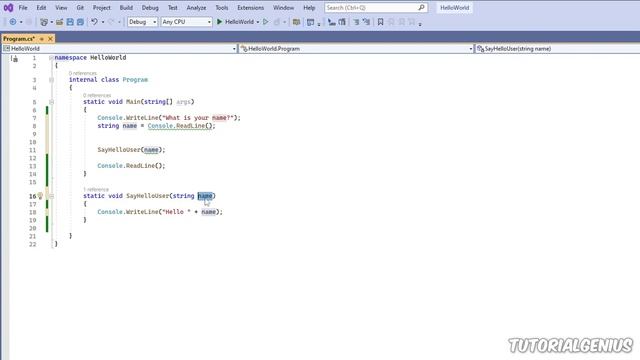The width and height of the screenshot is (640, 360).
Task: Open the Tools menu
Action: [222, 8]
